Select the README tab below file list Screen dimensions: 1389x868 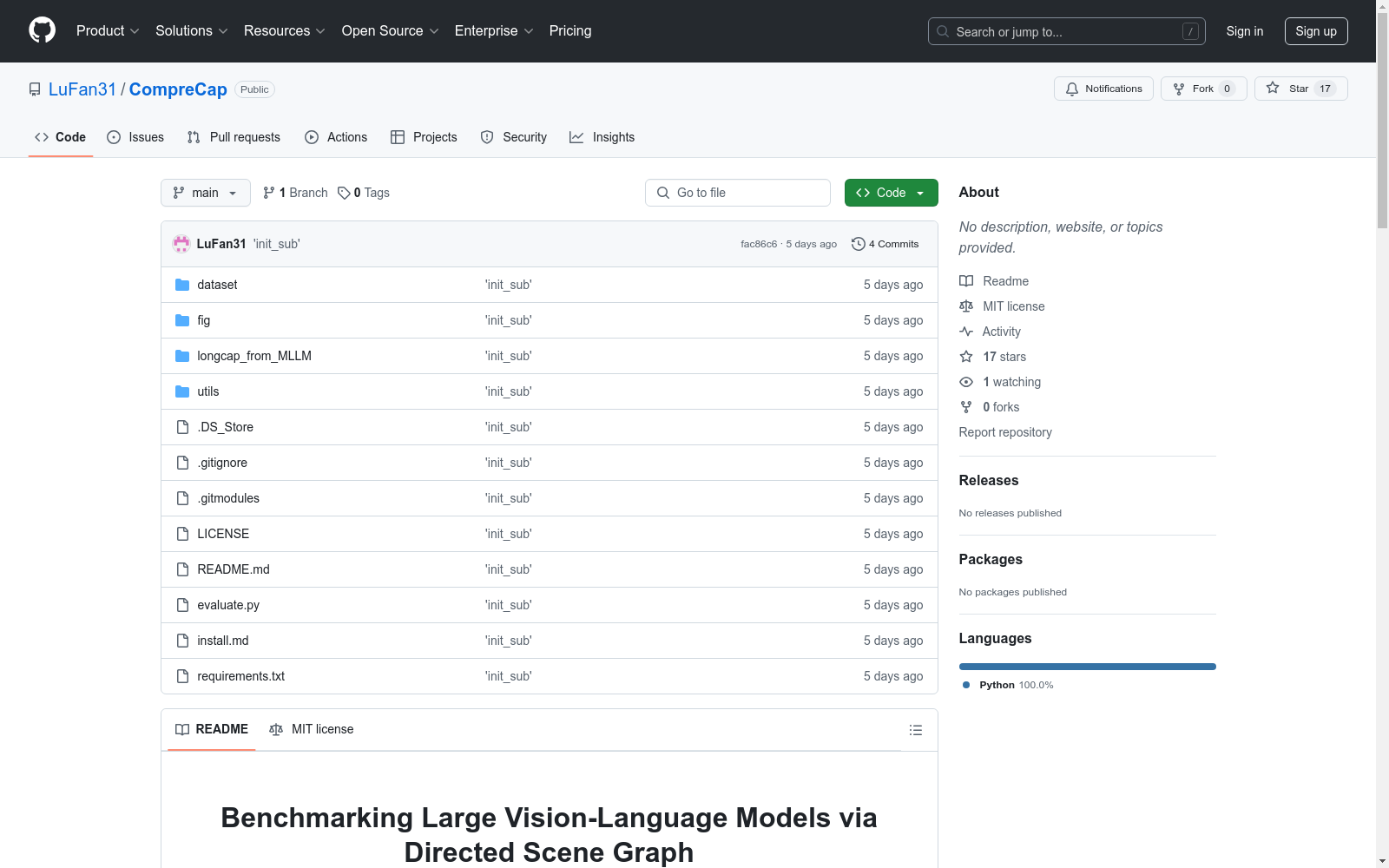click(x=212, y=729)
